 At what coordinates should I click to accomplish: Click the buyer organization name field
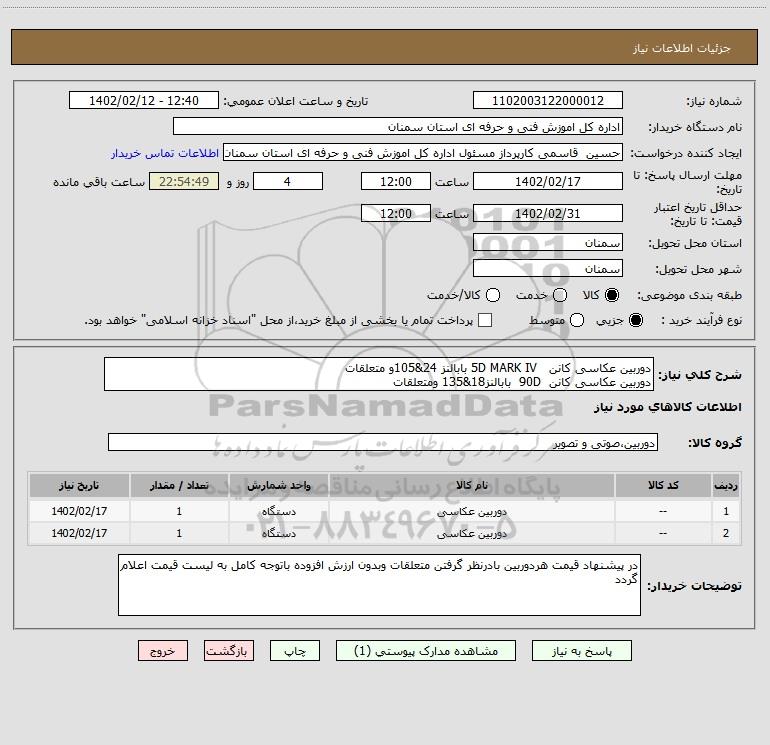(398, 126)
